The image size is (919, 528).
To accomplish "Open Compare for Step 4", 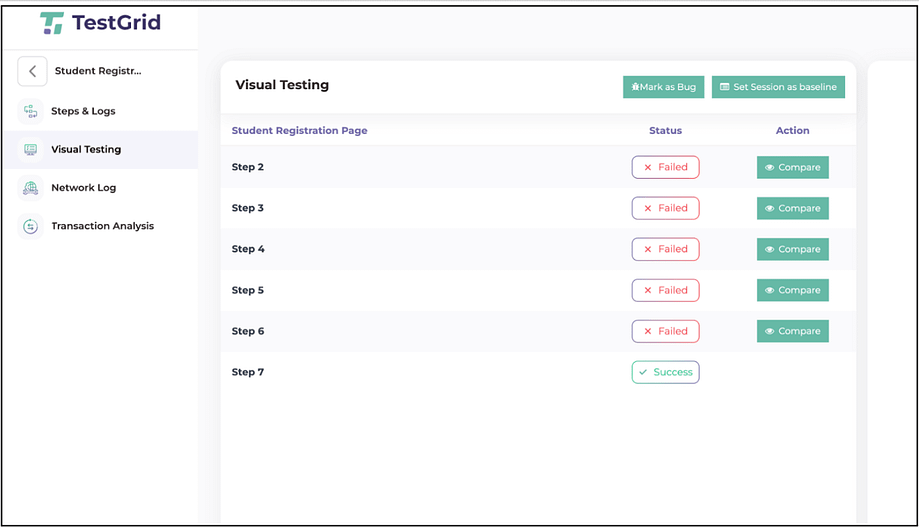I will click(x=792, y=250).
